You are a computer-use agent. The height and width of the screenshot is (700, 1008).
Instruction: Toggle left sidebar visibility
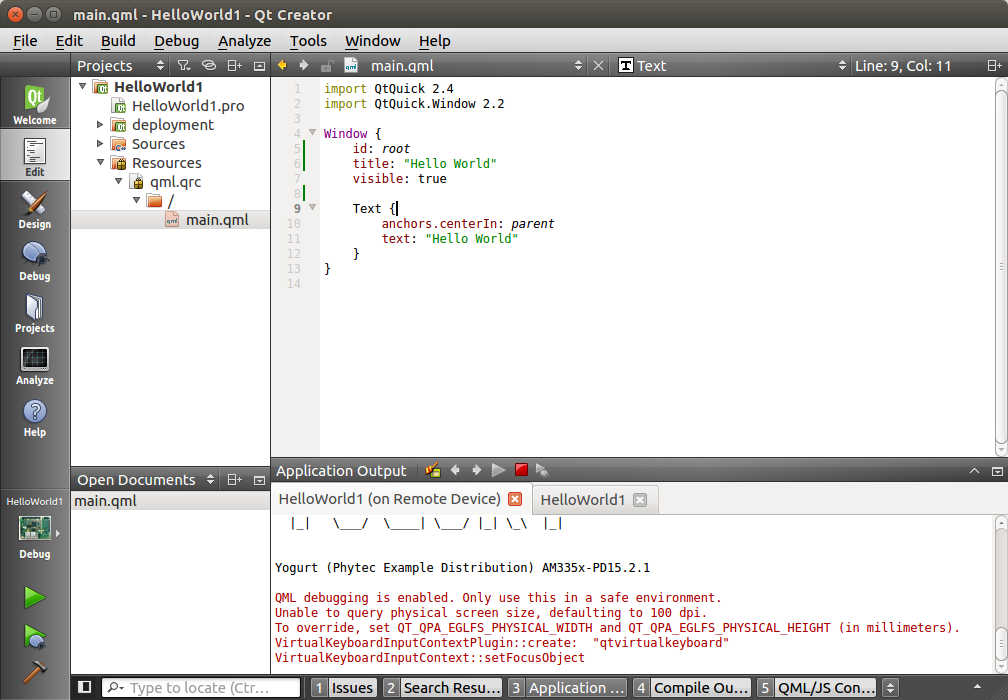click(x=84, y=687)
